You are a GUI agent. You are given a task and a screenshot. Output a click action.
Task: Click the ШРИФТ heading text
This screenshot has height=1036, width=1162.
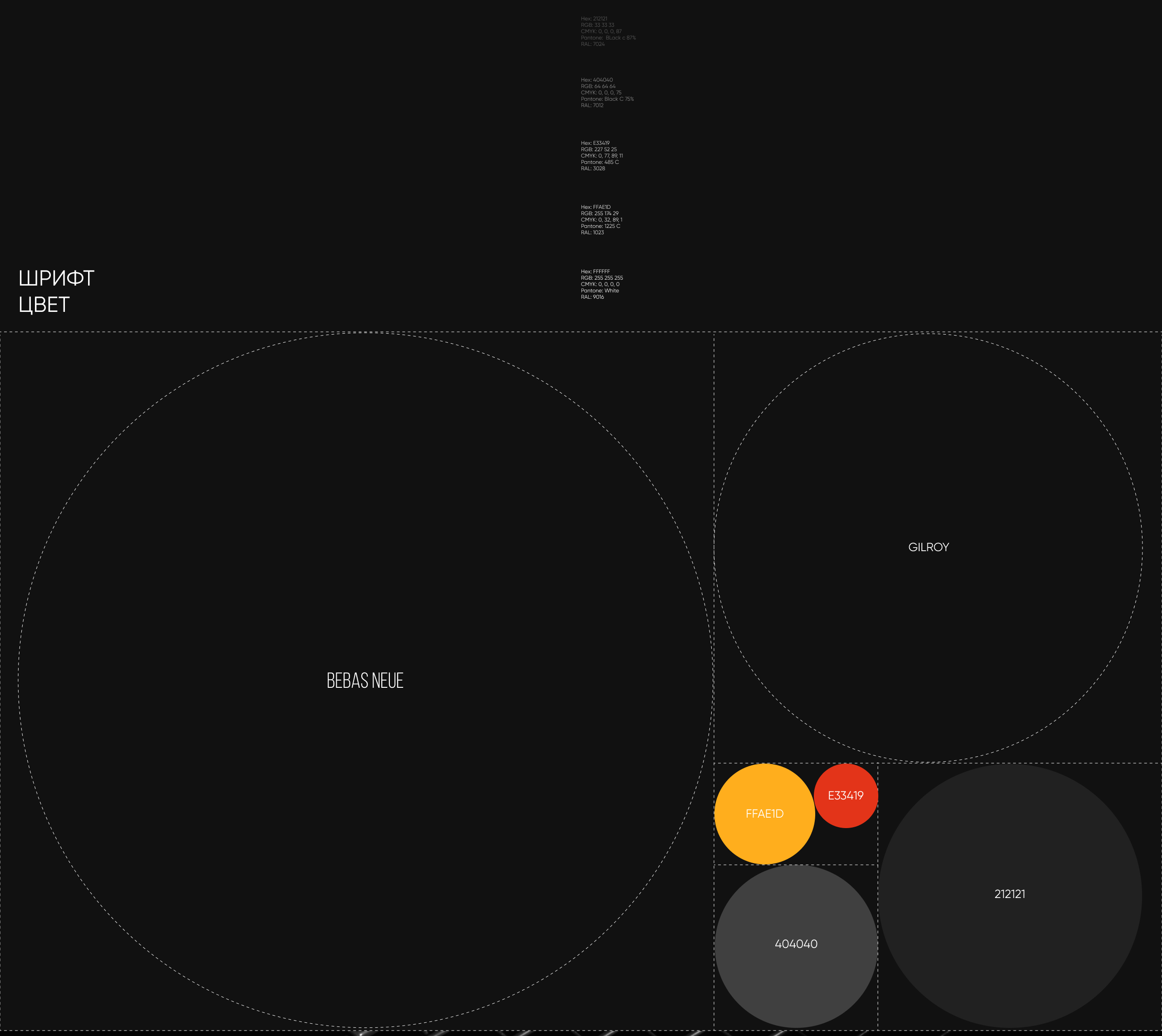[x=56, y=278]
